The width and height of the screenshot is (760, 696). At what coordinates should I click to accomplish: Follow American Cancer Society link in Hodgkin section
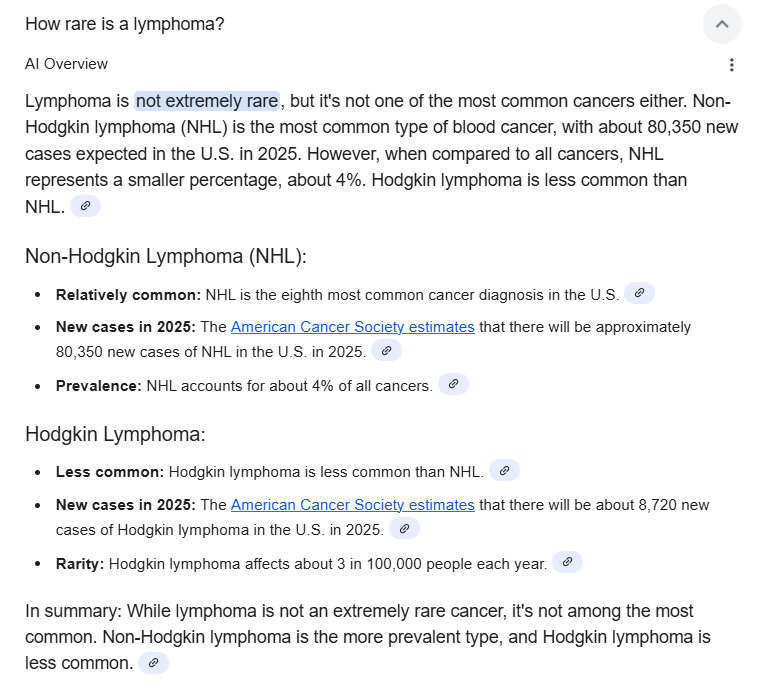point(352,505)
